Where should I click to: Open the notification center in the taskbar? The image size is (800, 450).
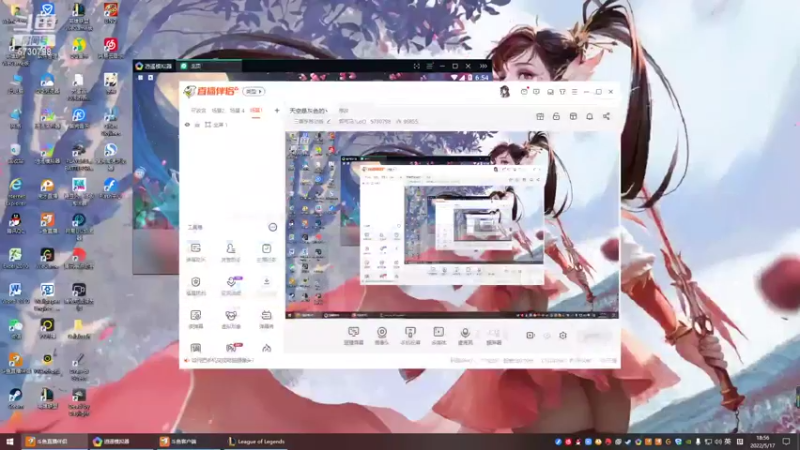[x=786, y=441]
